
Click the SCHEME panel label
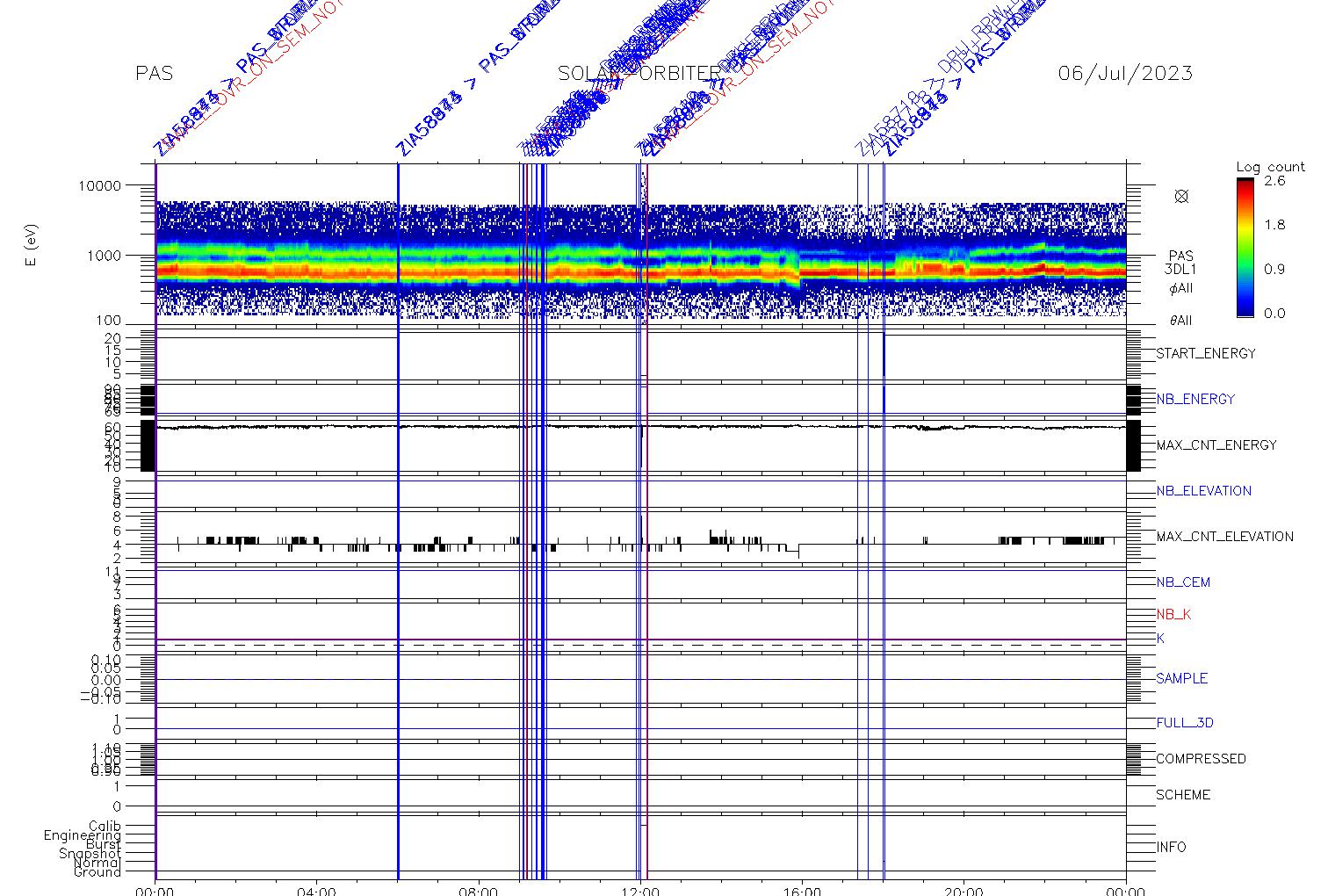(x=1183, y=795)
